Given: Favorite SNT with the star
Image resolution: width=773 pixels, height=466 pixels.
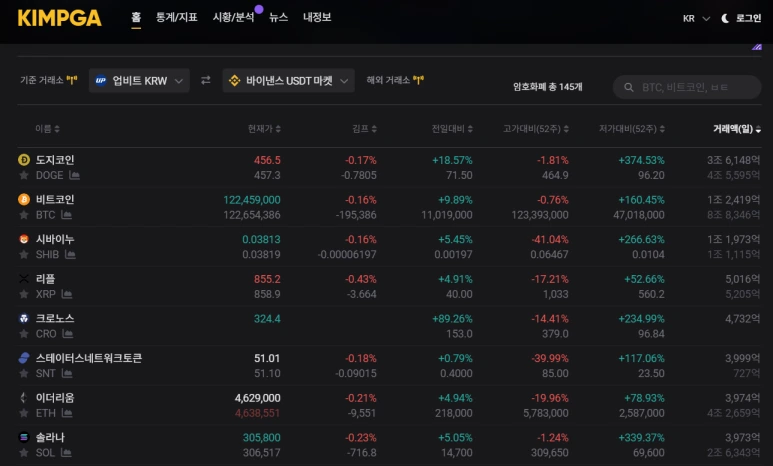Looking at the screenshot, I should click(24, 373).
